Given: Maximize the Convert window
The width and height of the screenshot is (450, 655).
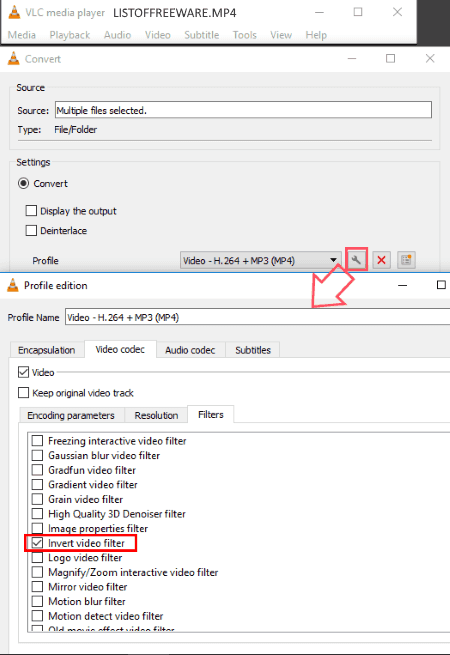Looking at the screenshot, I should click(x=390, y=58).
